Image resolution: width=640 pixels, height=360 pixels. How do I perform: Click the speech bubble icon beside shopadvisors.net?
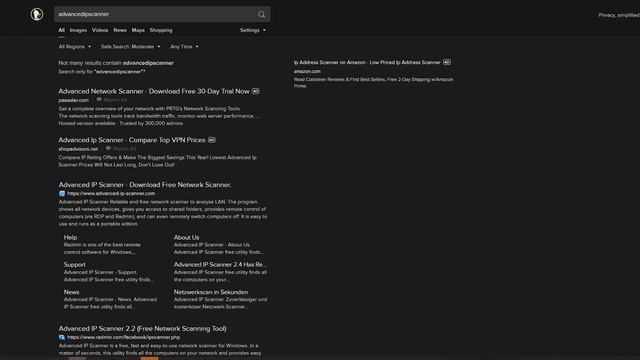point(108,149)
